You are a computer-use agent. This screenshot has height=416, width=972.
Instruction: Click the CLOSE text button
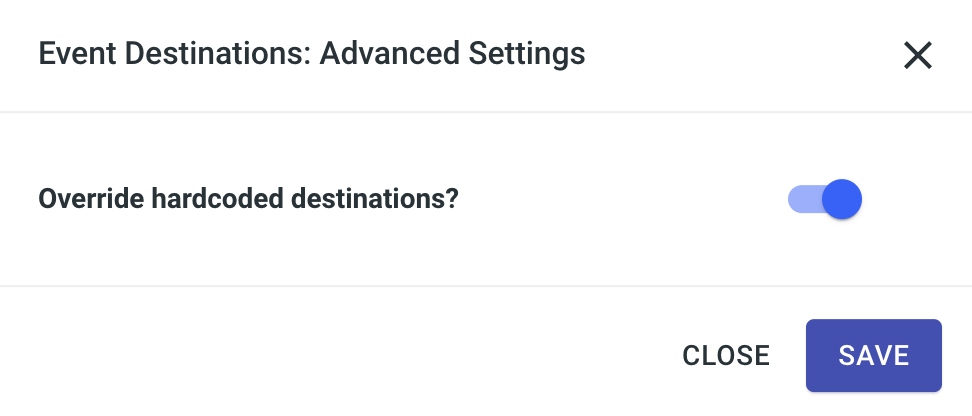point(726,355)
